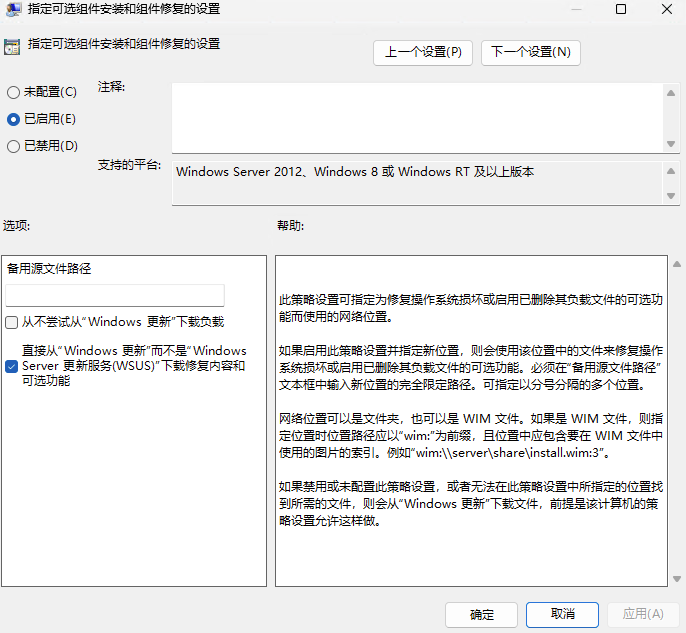Check 从不尝试从 Windows 更新下载负载 checkbox
The image size is (686, 633).
point(11,322)
